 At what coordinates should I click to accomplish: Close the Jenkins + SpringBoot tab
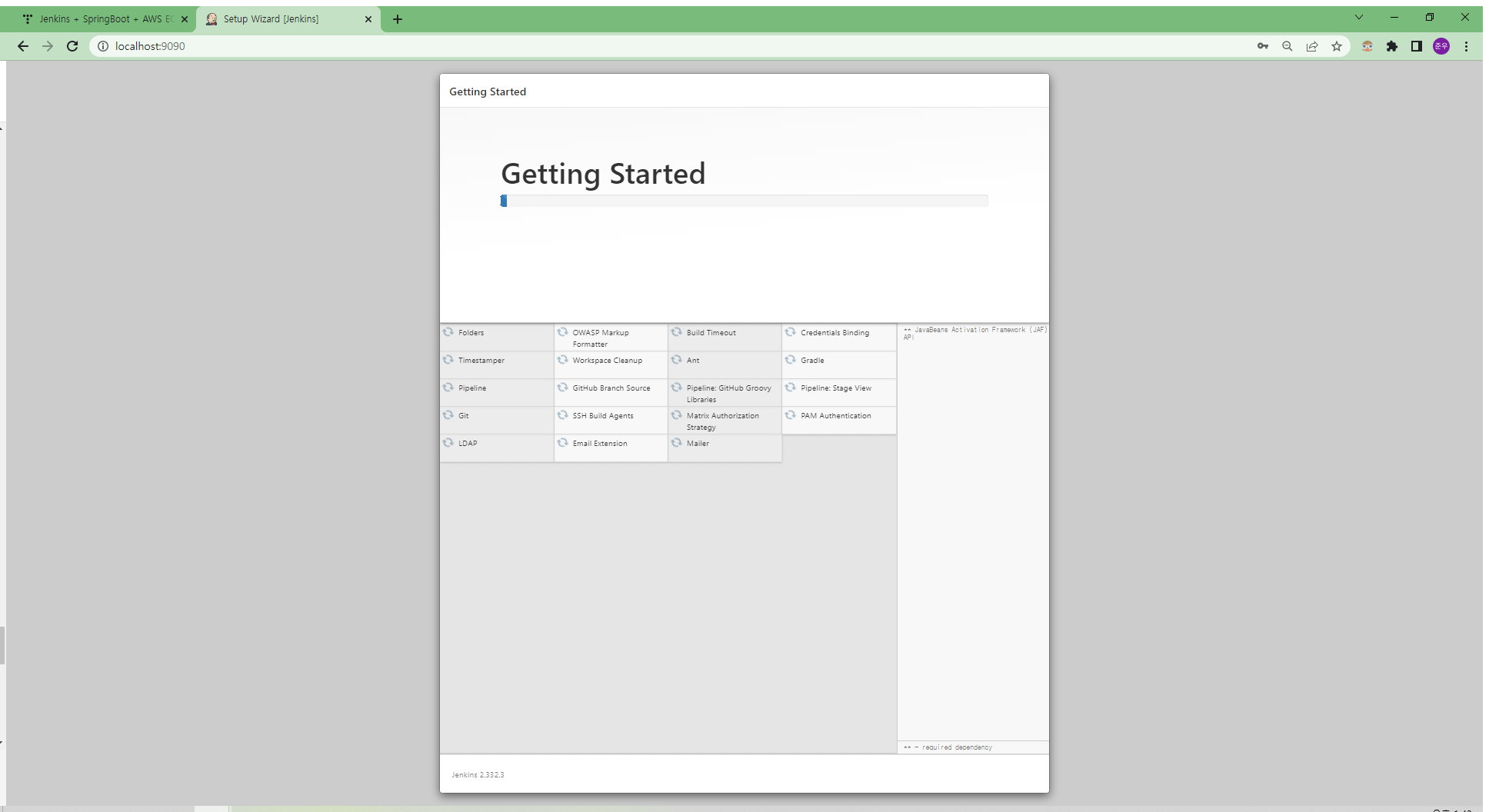pos(185,19)
